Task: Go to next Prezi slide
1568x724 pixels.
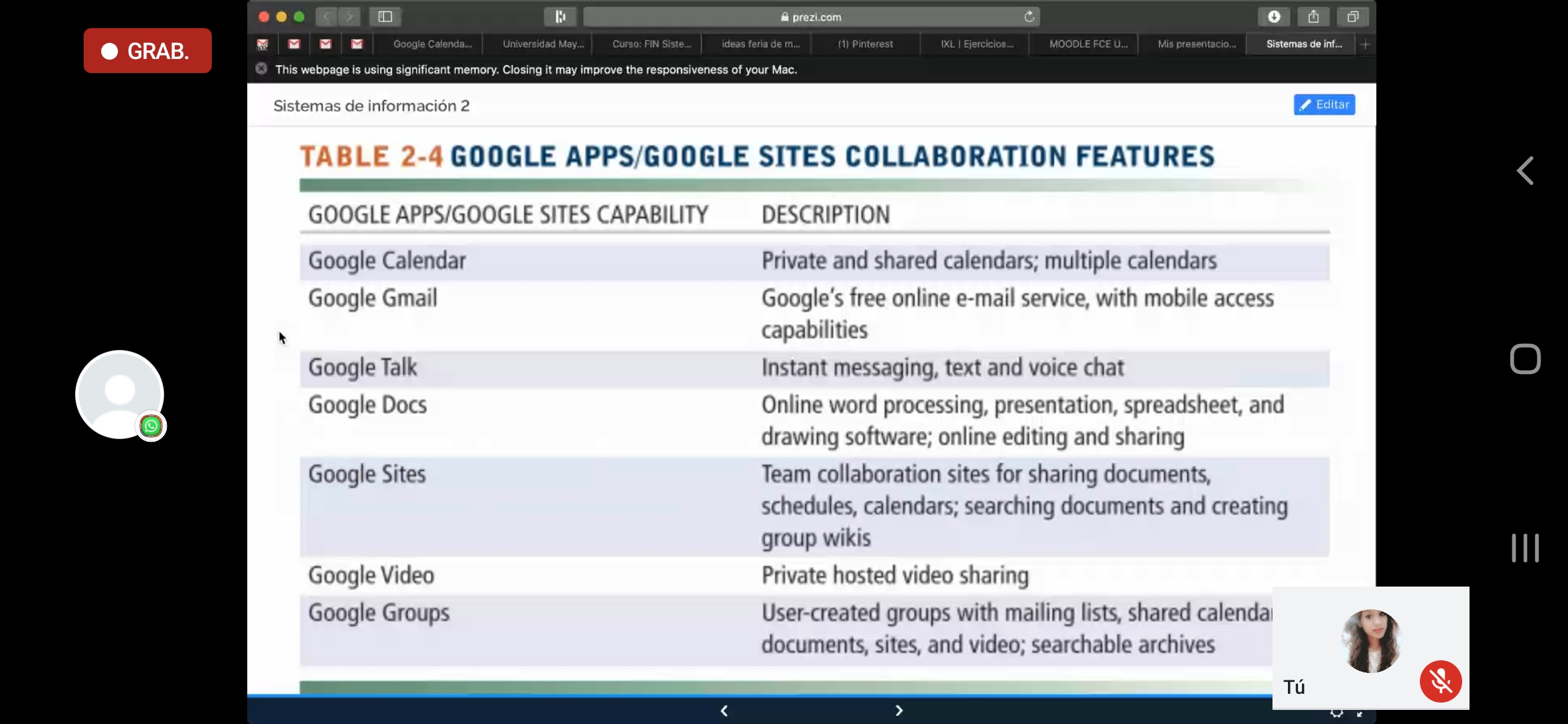Action: click(x=899, y=711)
